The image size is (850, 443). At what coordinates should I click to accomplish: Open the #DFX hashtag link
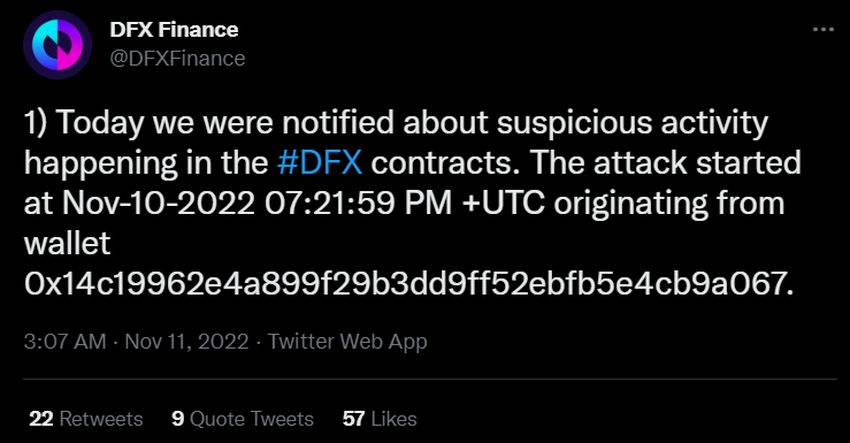coord(324,160)
